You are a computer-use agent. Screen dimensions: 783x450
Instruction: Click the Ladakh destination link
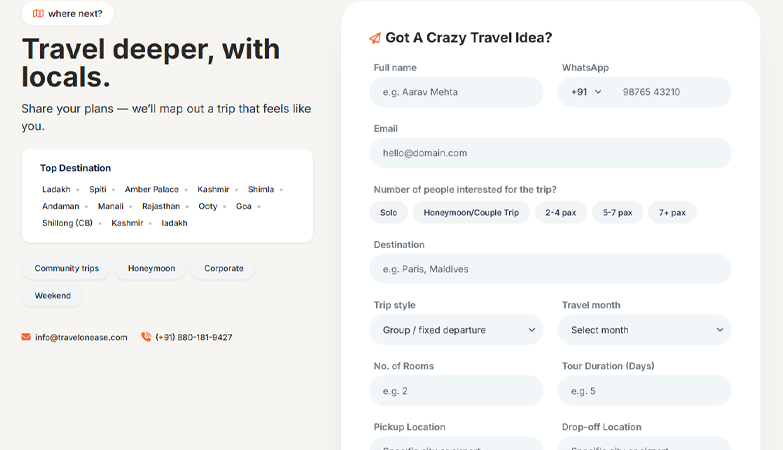click(x=56, y=189)
